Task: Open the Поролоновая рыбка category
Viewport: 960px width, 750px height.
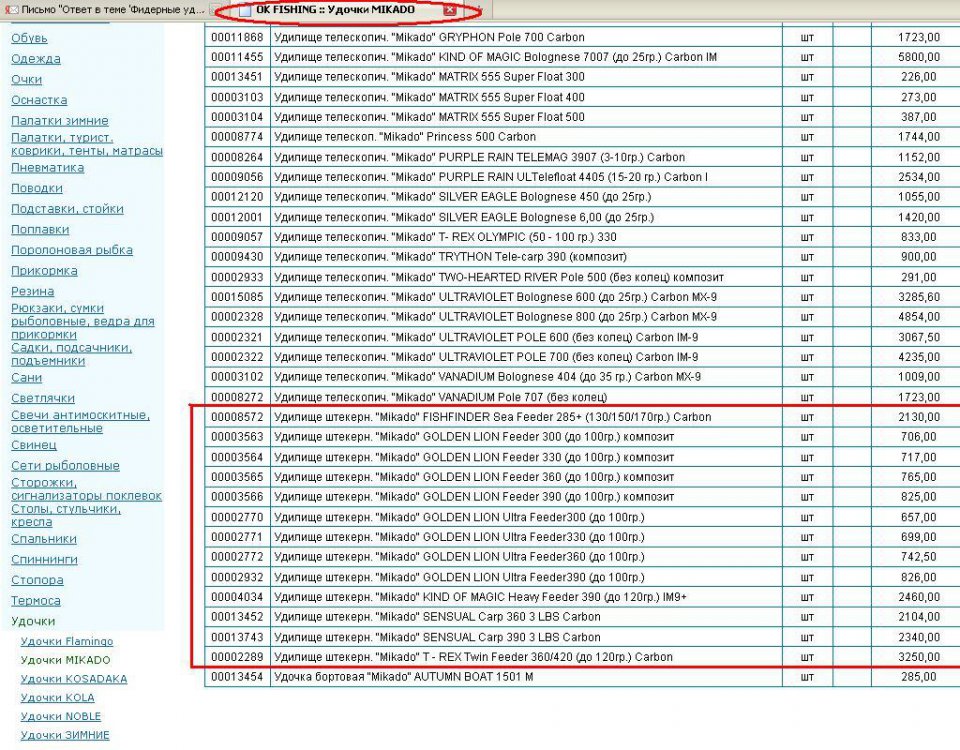Action: point(72,250)
